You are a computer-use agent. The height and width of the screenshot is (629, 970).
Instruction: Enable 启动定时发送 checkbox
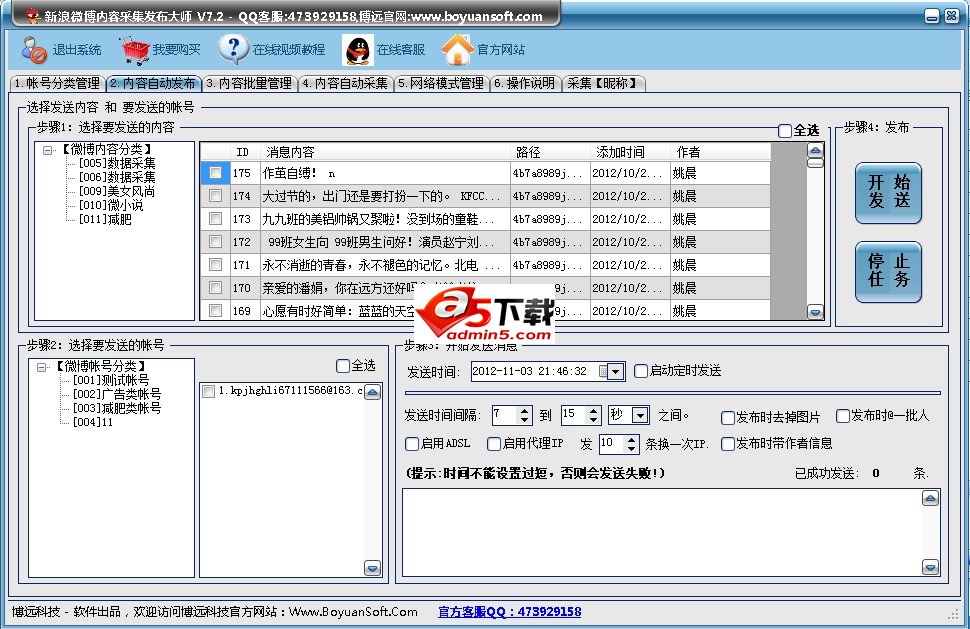pos(642,371)
